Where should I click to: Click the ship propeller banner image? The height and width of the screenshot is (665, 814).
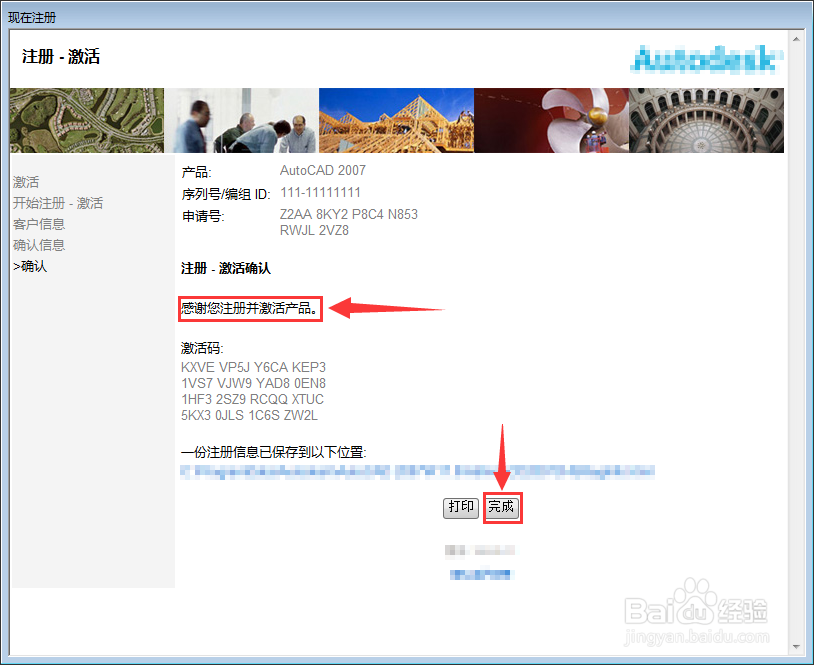(551, 120)
